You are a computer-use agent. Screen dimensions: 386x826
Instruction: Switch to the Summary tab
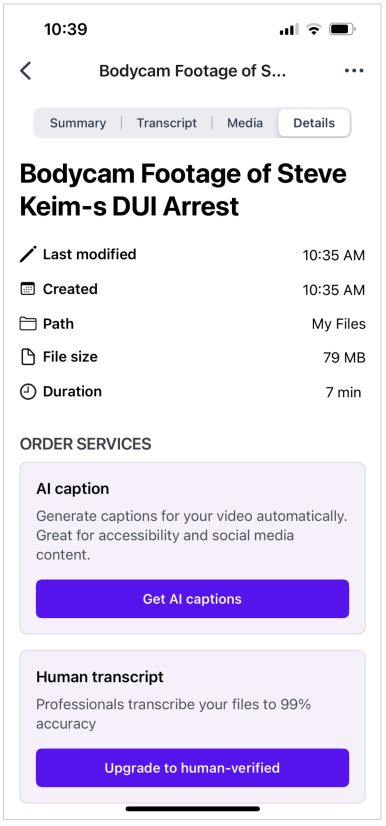tap(78, 123)
